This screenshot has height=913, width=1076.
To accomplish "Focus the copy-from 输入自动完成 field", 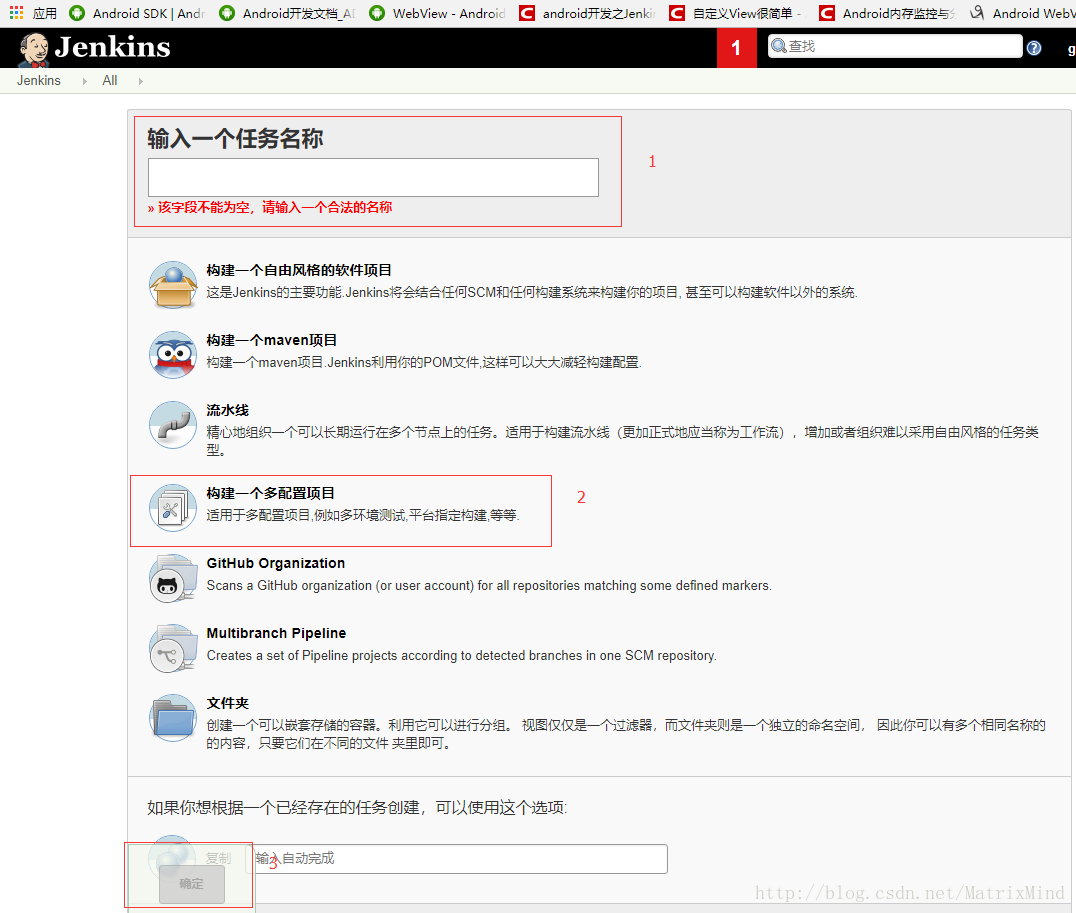I will pos(456,859).
